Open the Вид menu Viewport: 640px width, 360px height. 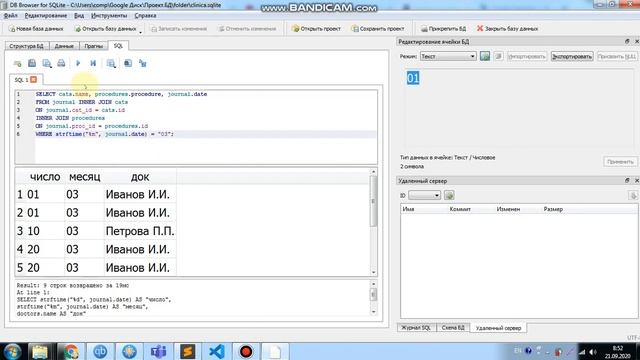coord(79,16)
